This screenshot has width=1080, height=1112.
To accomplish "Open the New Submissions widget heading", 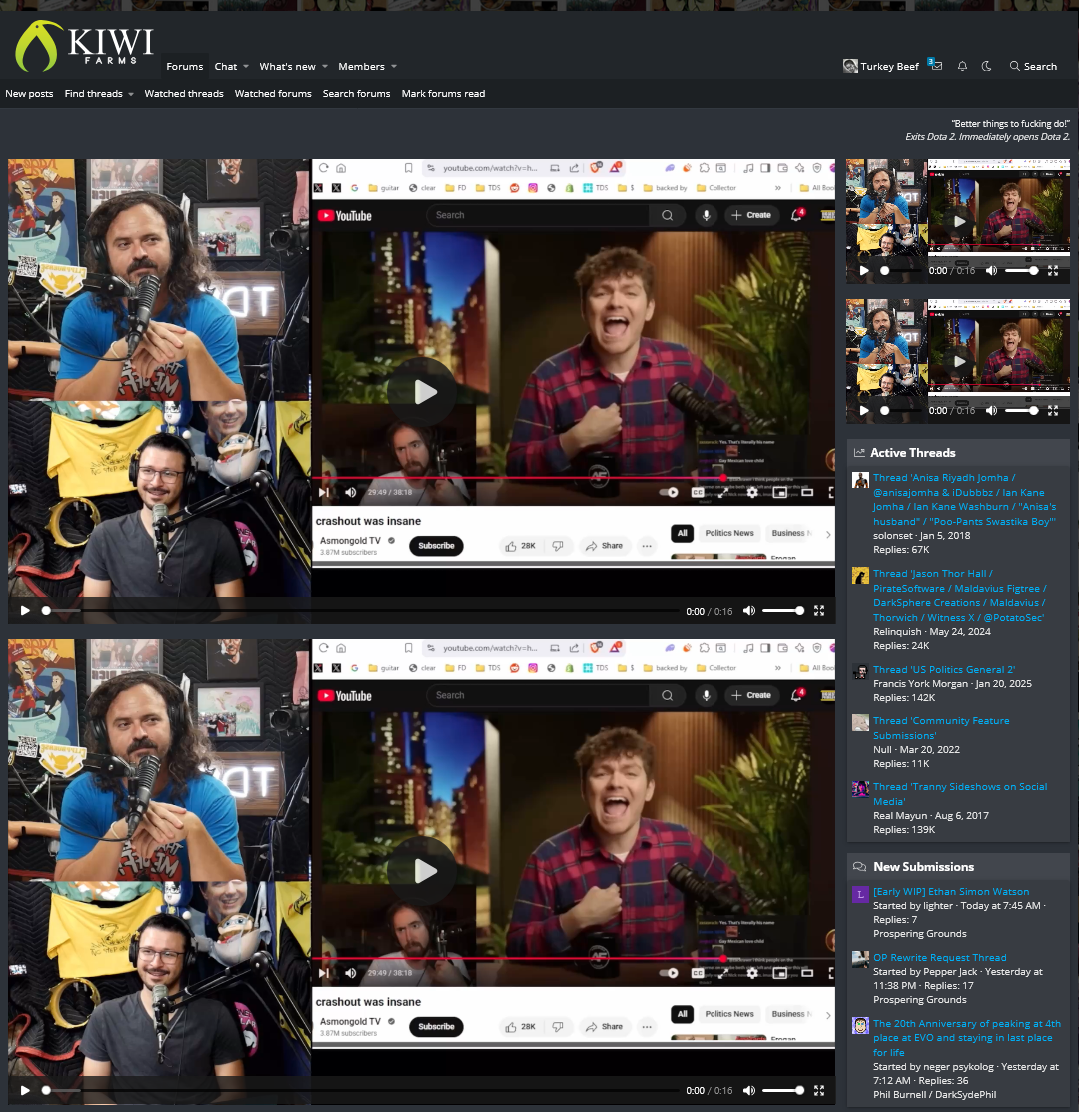I will tap(923, 867).
